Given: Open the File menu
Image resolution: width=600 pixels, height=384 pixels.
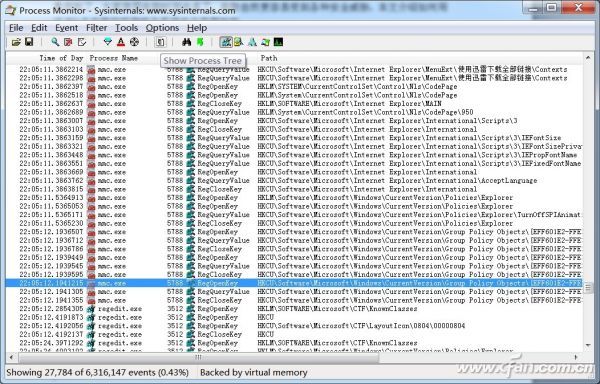Looking at the screenshot, I should coord(16,28).
